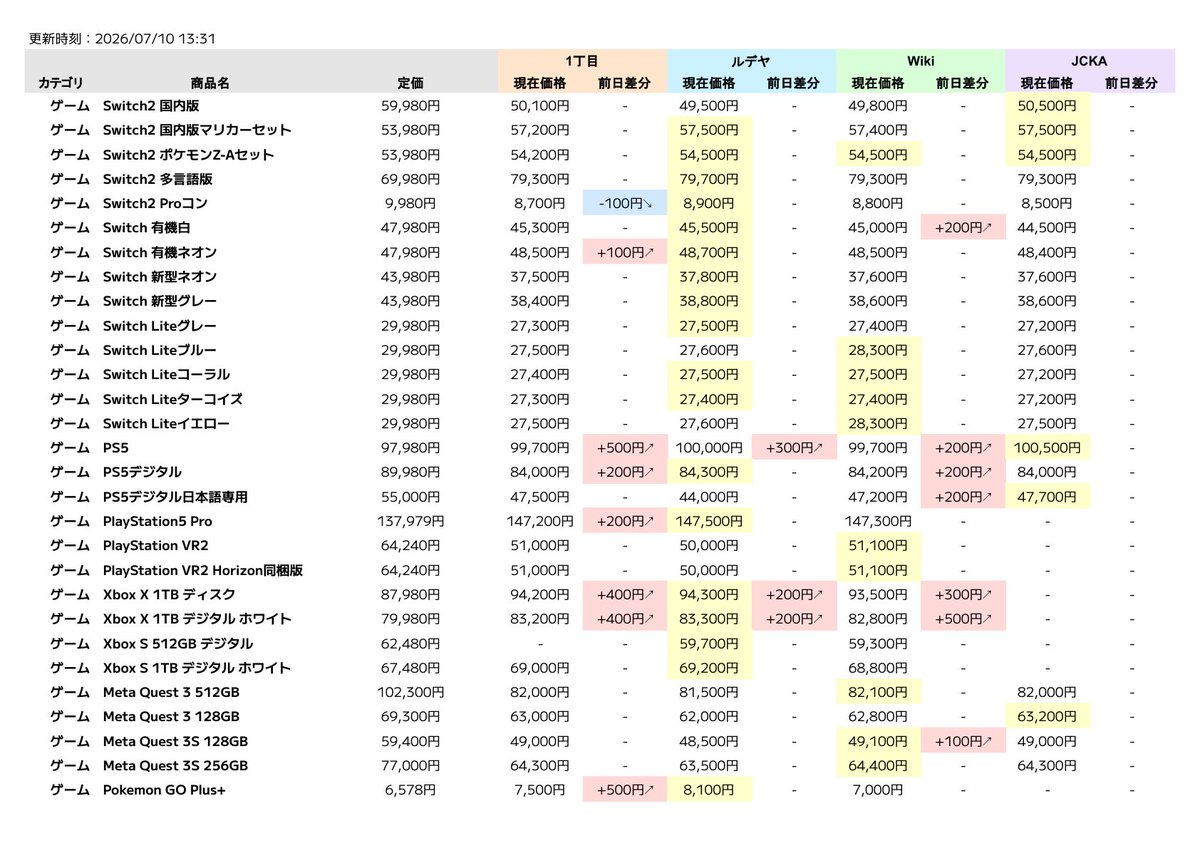Select the ルデヤ store header

(751, 61)
